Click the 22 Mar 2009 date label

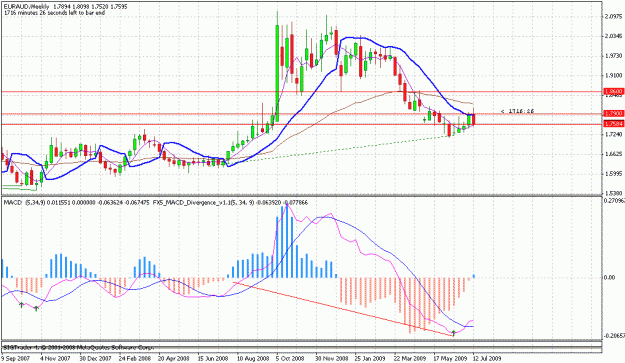pos(410,358)
